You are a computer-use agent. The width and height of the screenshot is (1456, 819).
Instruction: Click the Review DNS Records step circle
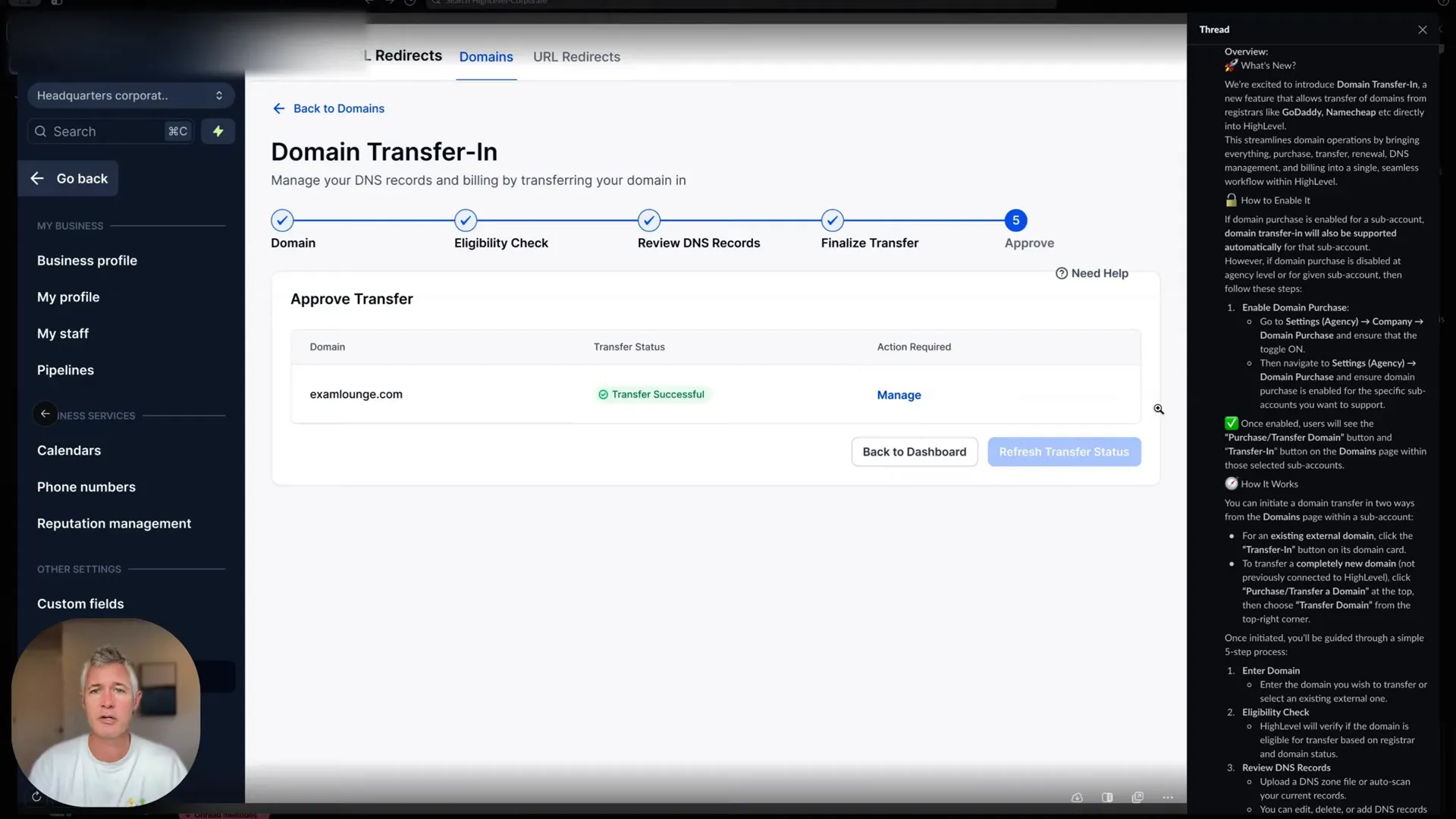649,221
